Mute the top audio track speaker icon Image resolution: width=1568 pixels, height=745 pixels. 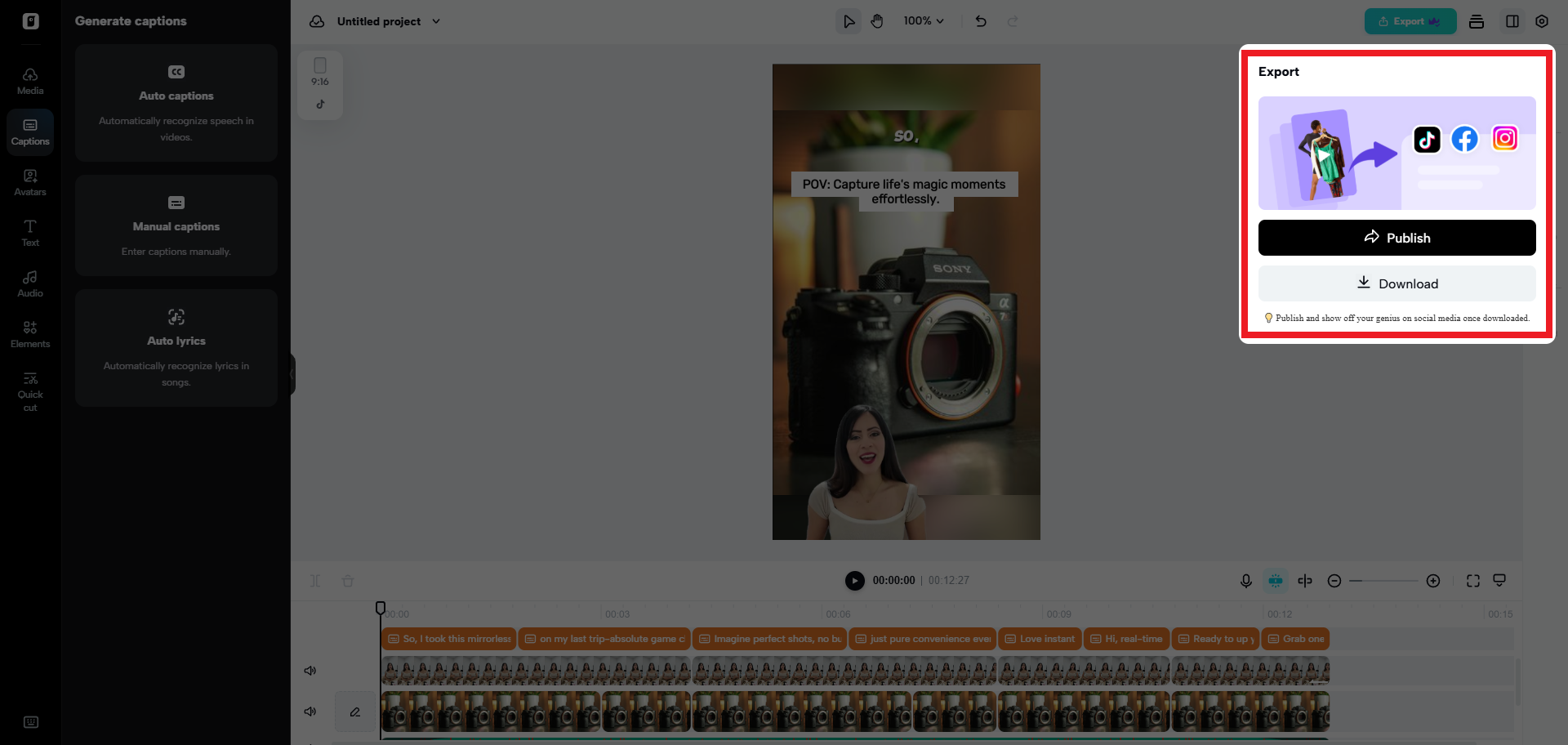310,670
